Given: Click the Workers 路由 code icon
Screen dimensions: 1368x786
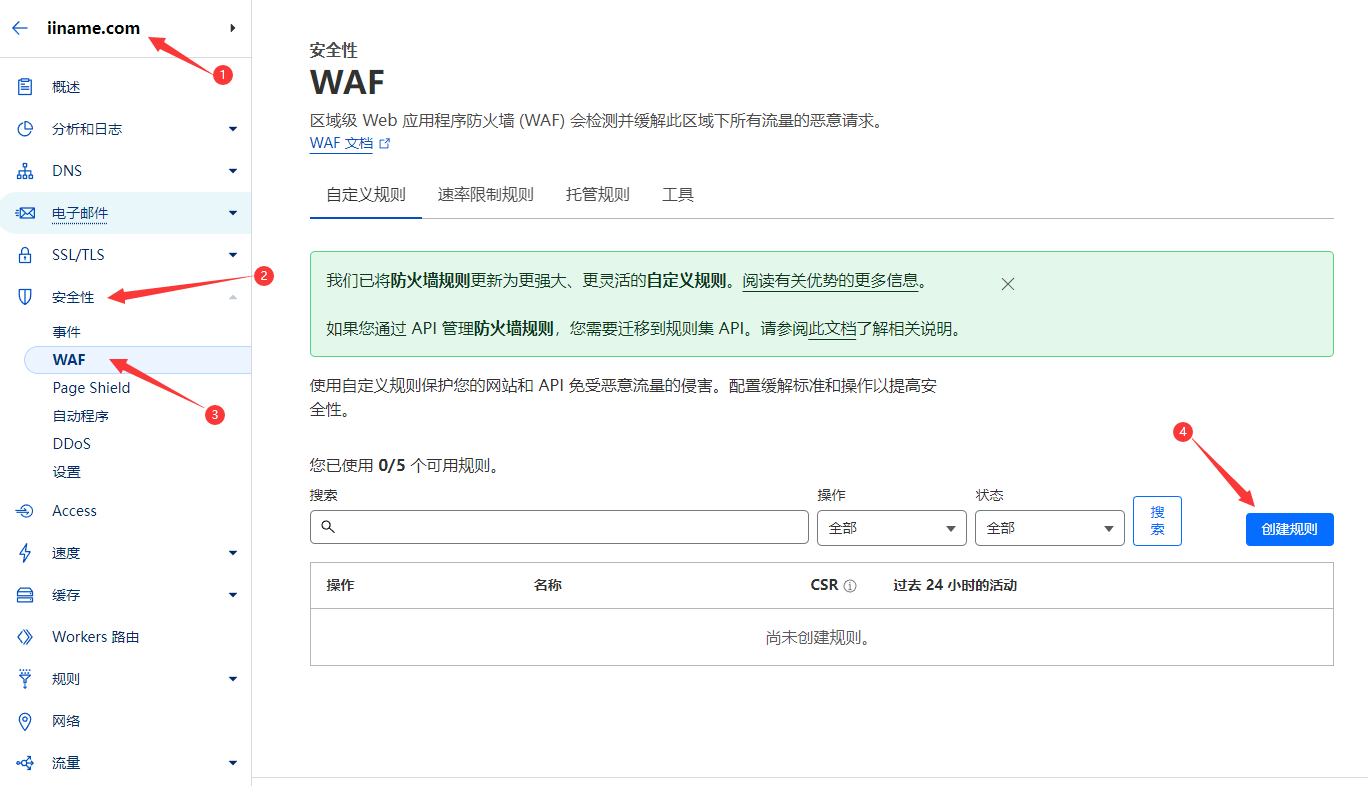Looking at the screenshot, I should (26, 637).
